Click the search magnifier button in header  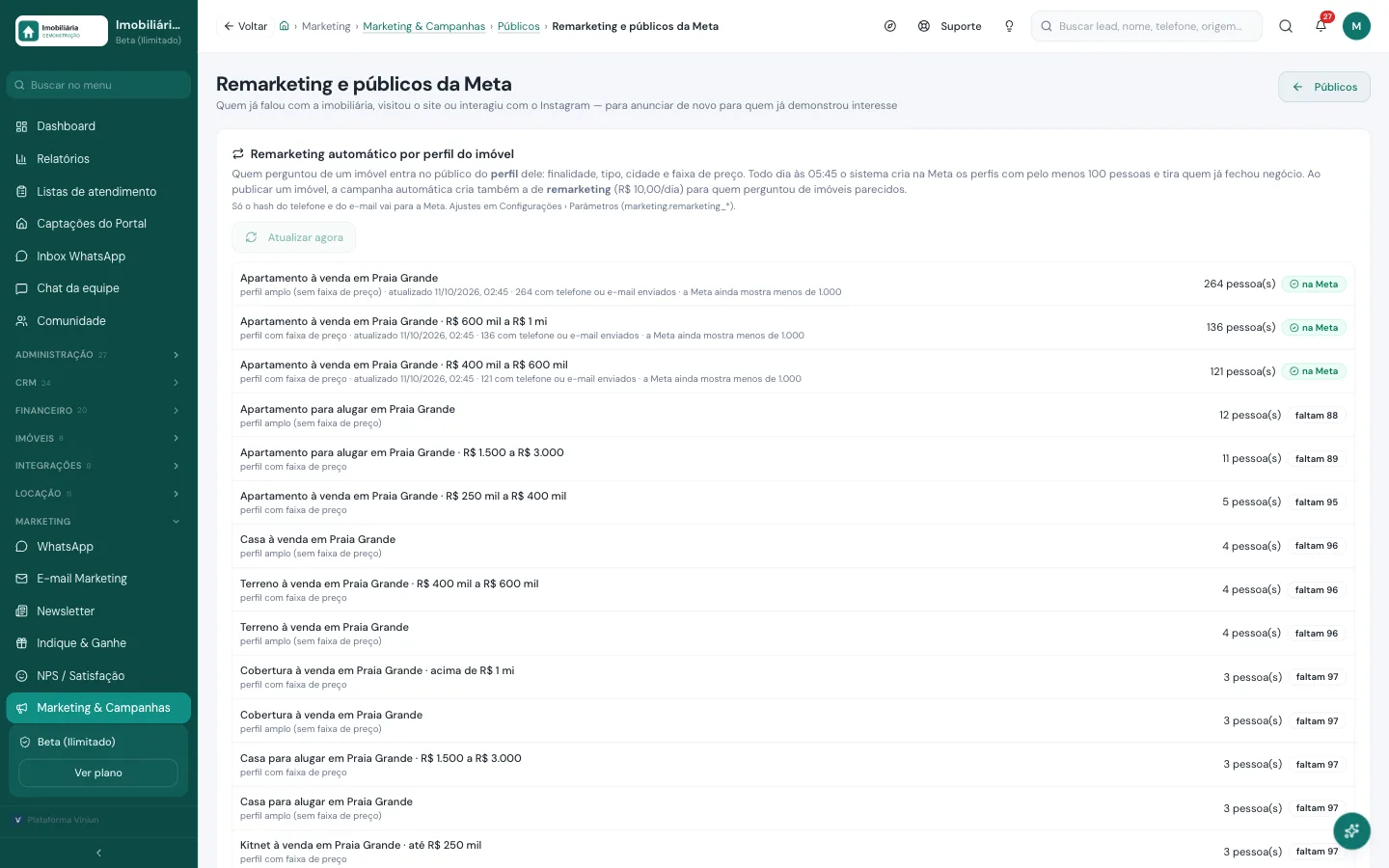1286,26
